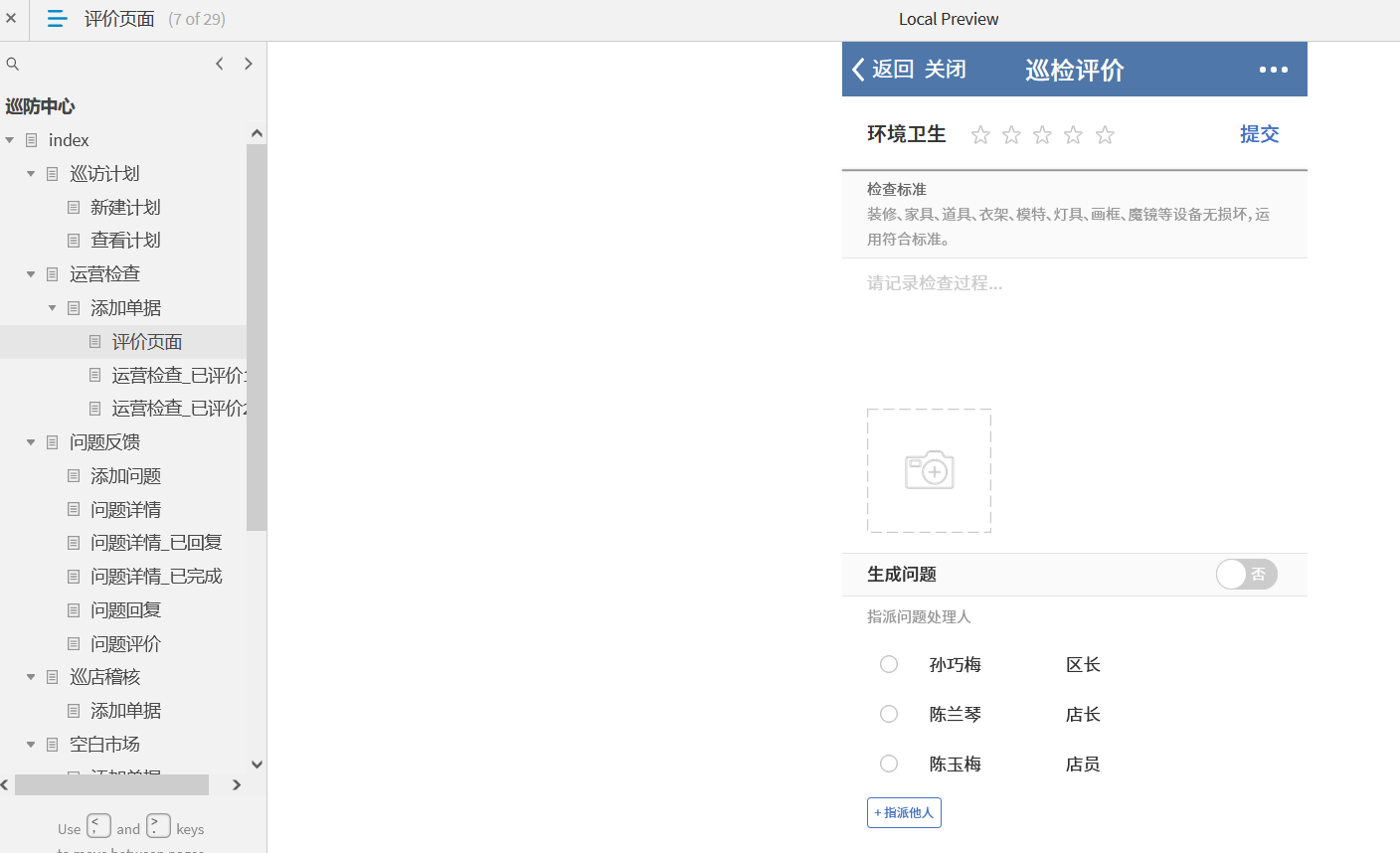This screenshot has width=1400, height=853.
Task: Click the 评价页面 page title in top bar
Action: [119, 19]
